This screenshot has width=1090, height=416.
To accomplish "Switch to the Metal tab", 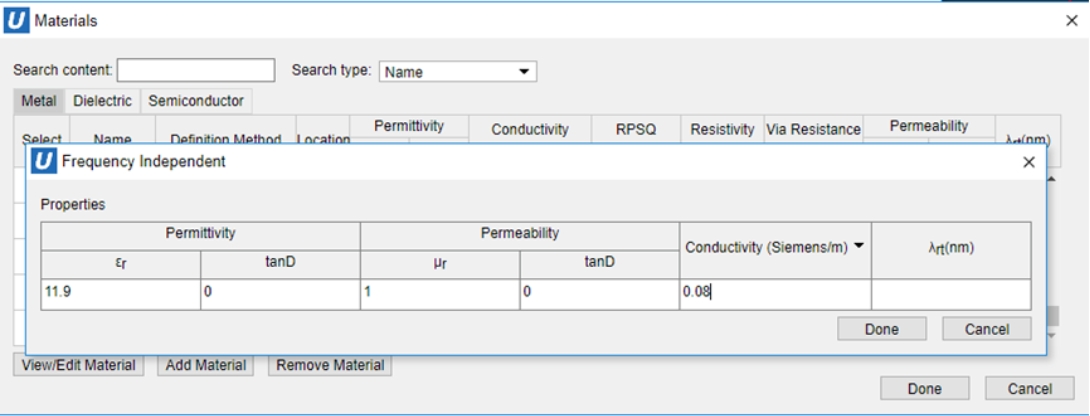I will click(39, 101).
